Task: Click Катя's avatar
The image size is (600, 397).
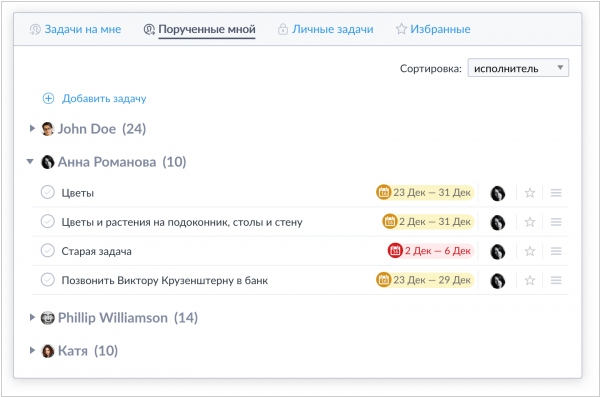Action: [47, 351]
